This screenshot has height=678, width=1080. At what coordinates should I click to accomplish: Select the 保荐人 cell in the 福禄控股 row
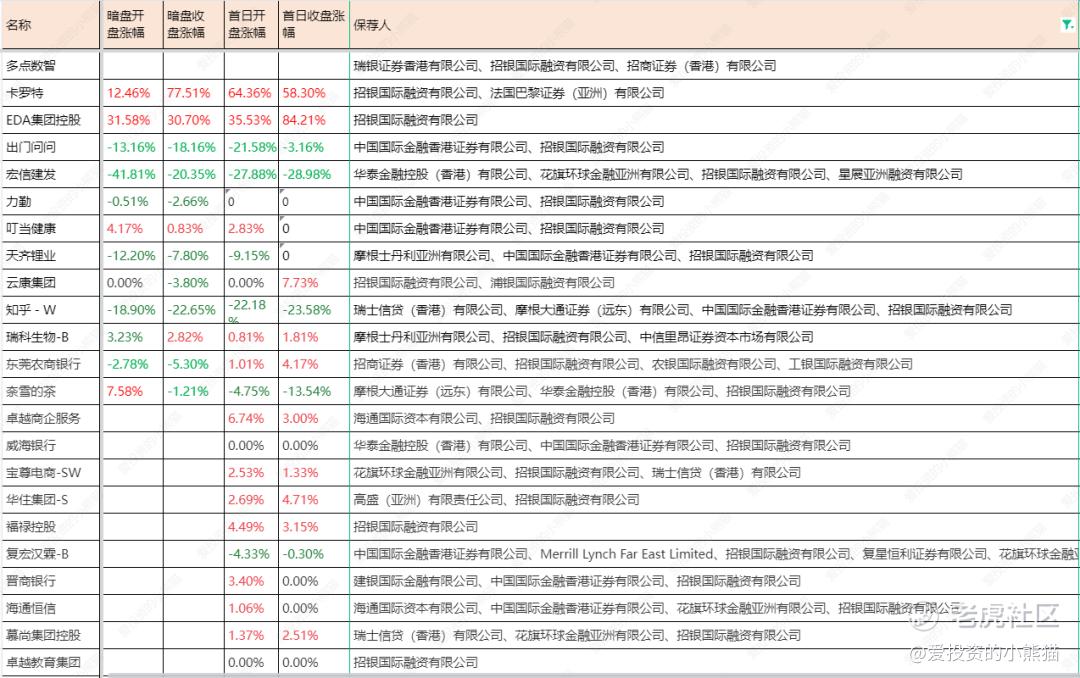(714, 527)
